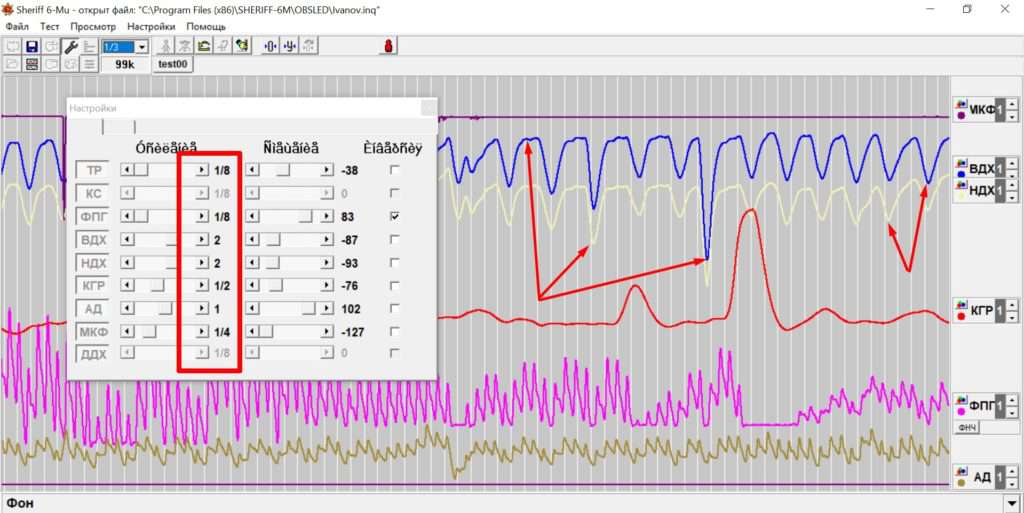Click the vertical Y-centering icon
The image size is (1024, 513).
[290, 47]
